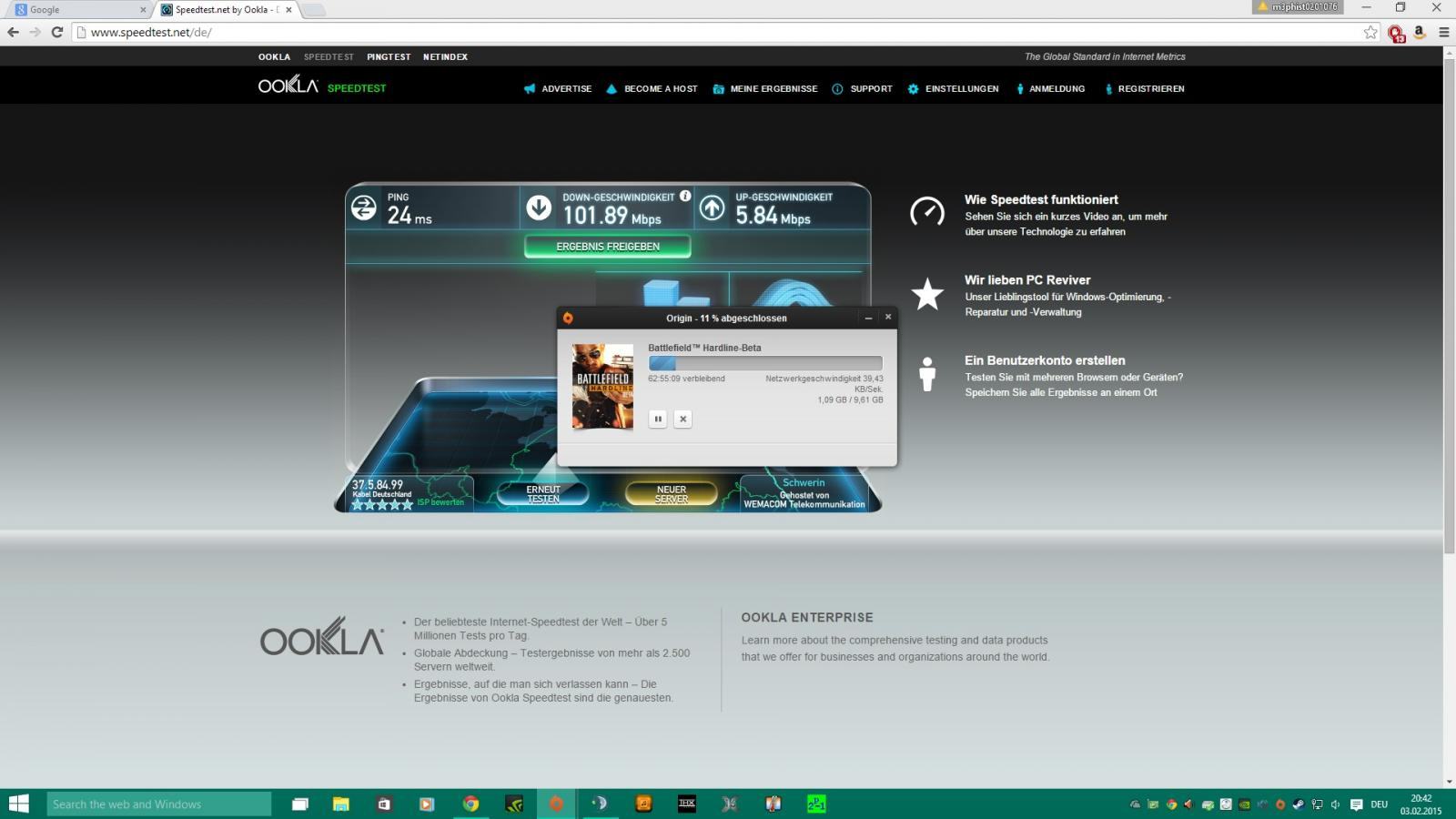Image resolution: width=1456 pixels, height=819 pixels.
Task: Go to ANMELDUNG login page
Action: (1050, 89)
